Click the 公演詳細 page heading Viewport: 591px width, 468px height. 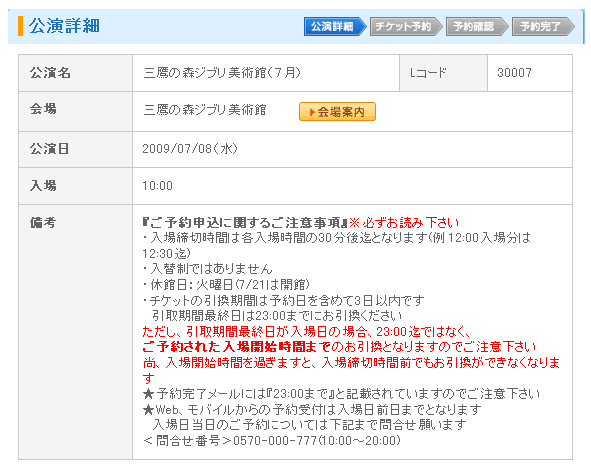(64, 26)
